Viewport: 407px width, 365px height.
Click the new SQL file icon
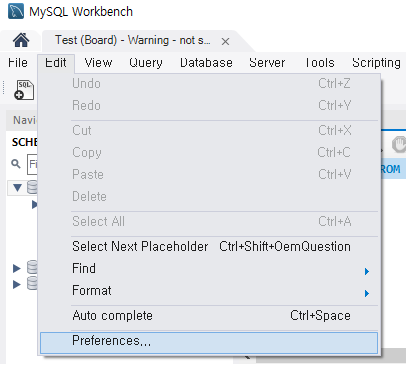[24, 90]
